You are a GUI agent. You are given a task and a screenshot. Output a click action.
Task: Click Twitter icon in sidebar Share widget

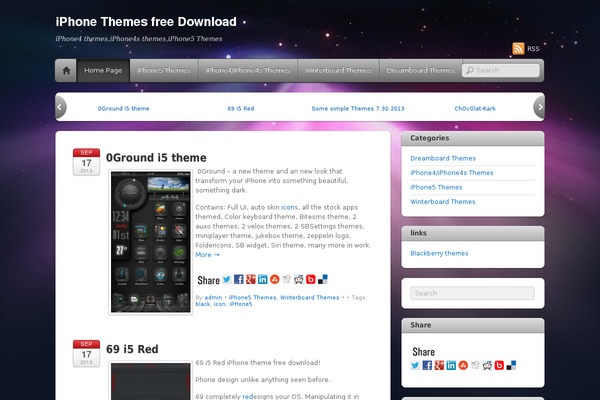415,365
